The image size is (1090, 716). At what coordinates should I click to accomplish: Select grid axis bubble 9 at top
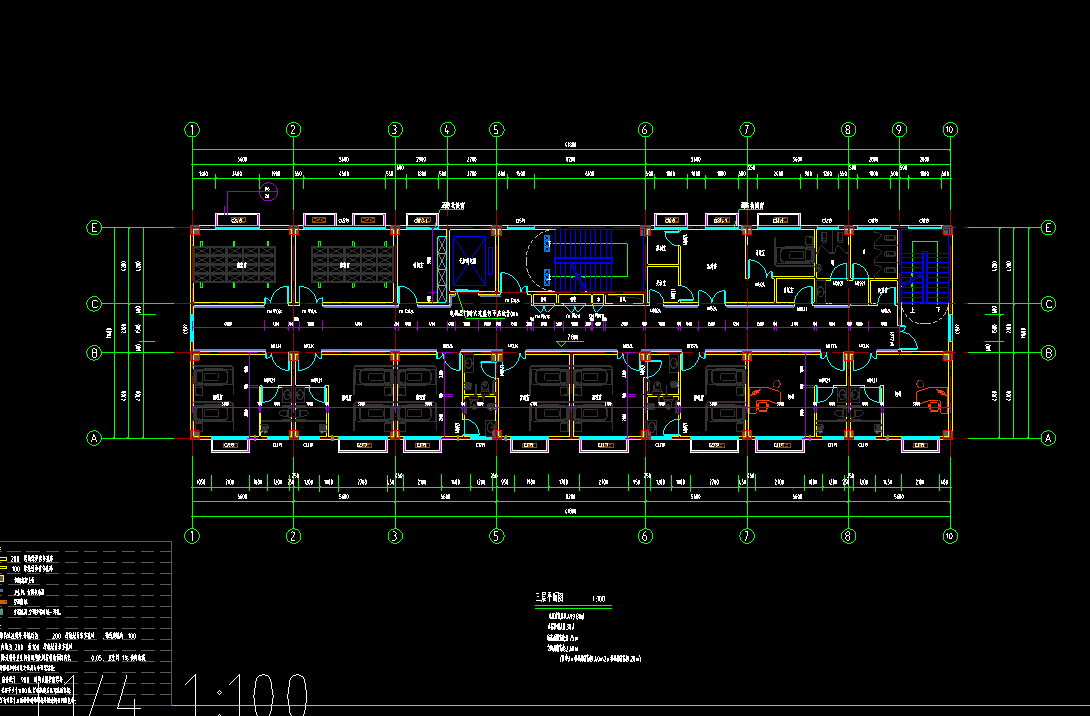[899, 130]
